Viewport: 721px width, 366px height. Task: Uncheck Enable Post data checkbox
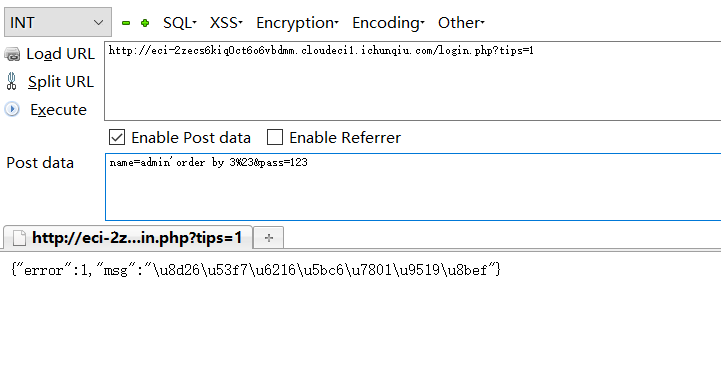(x=117, y=137)
